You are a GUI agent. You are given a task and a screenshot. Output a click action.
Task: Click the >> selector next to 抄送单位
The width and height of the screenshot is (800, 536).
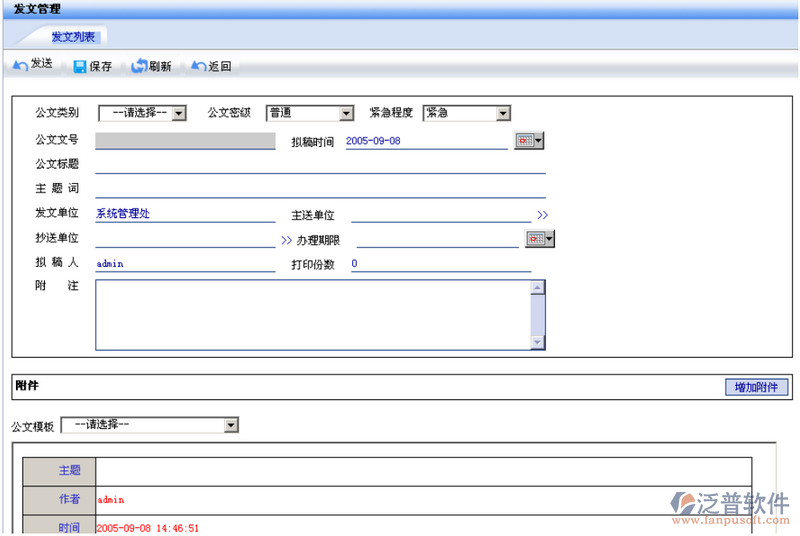tap(286, 240)
